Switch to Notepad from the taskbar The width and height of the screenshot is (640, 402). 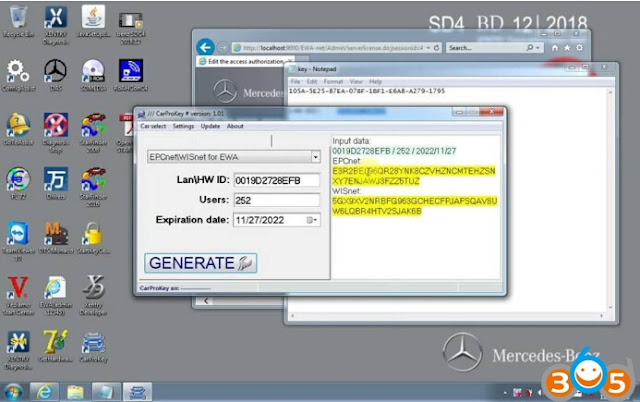(106, 392)
